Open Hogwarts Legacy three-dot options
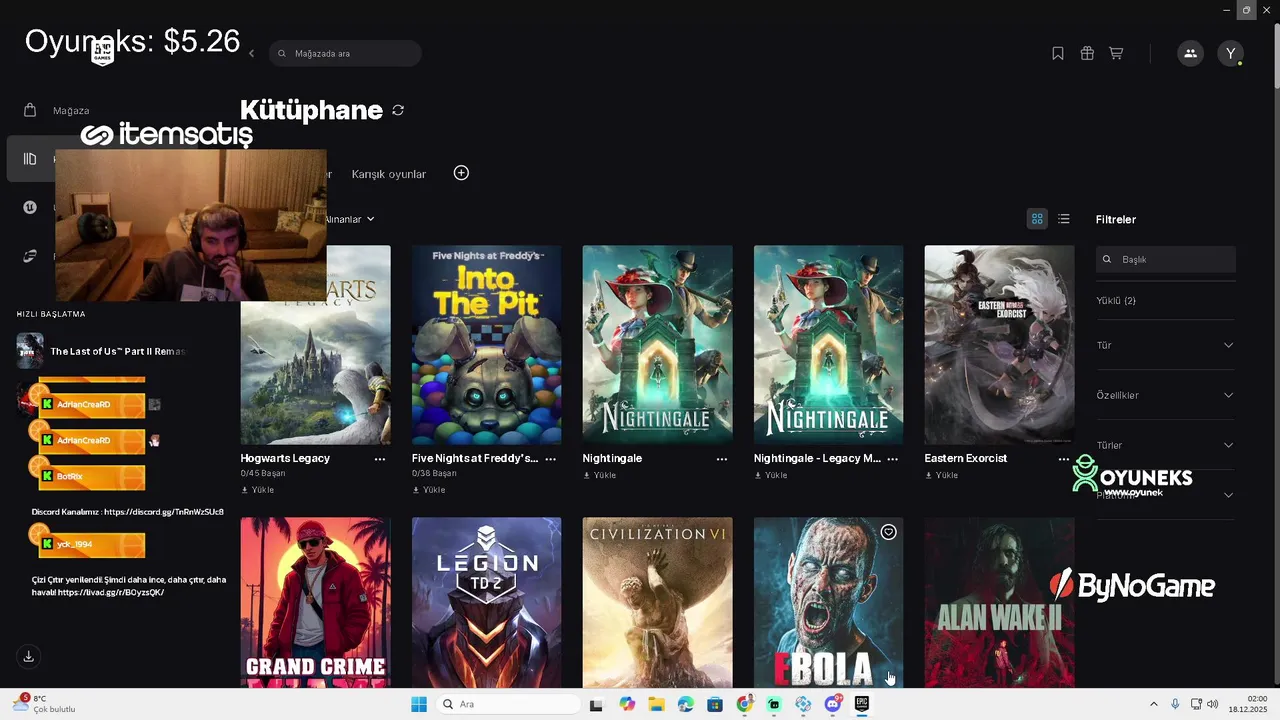 [380, 459]
